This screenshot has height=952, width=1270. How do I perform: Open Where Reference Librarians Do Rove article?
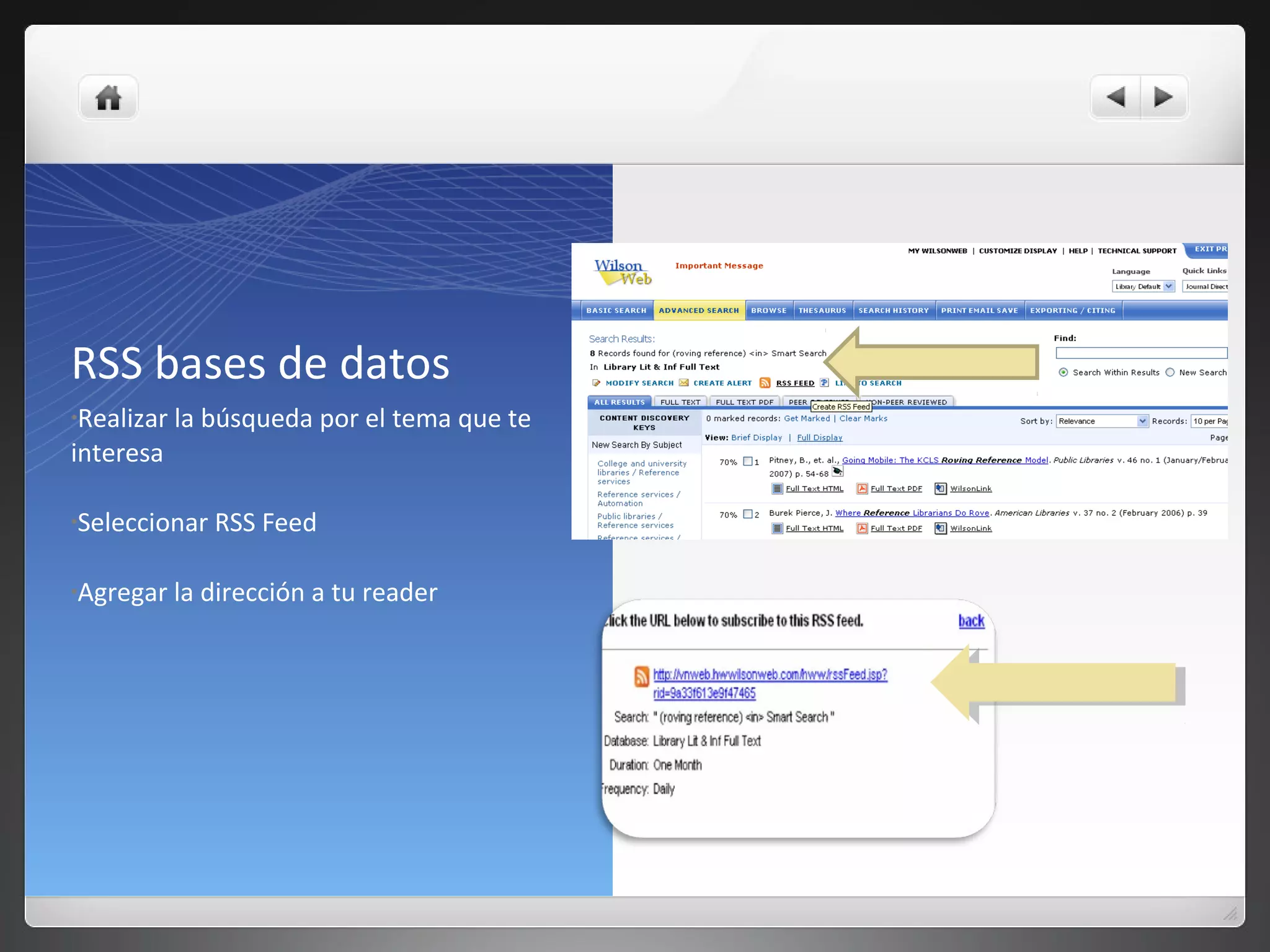[912, 513]
